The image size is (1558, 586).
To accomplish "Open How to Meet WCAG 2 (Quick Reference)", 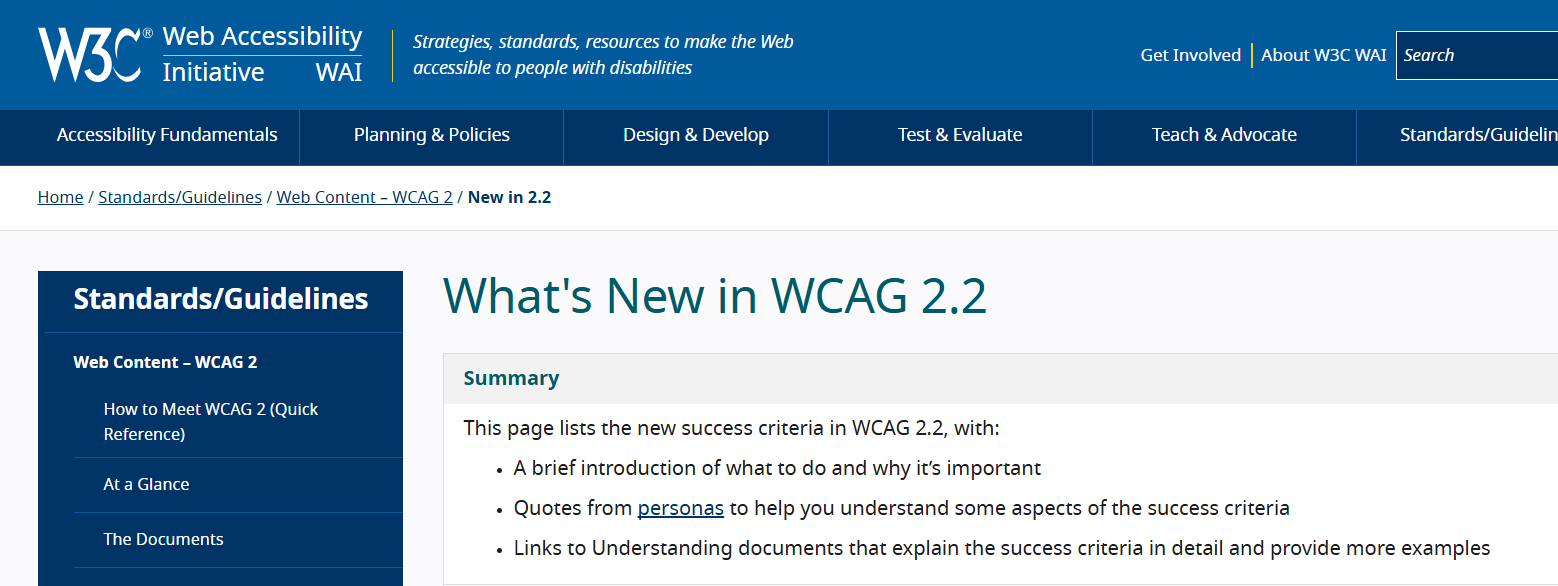I will pyautogui.click(x=211, y=421).
